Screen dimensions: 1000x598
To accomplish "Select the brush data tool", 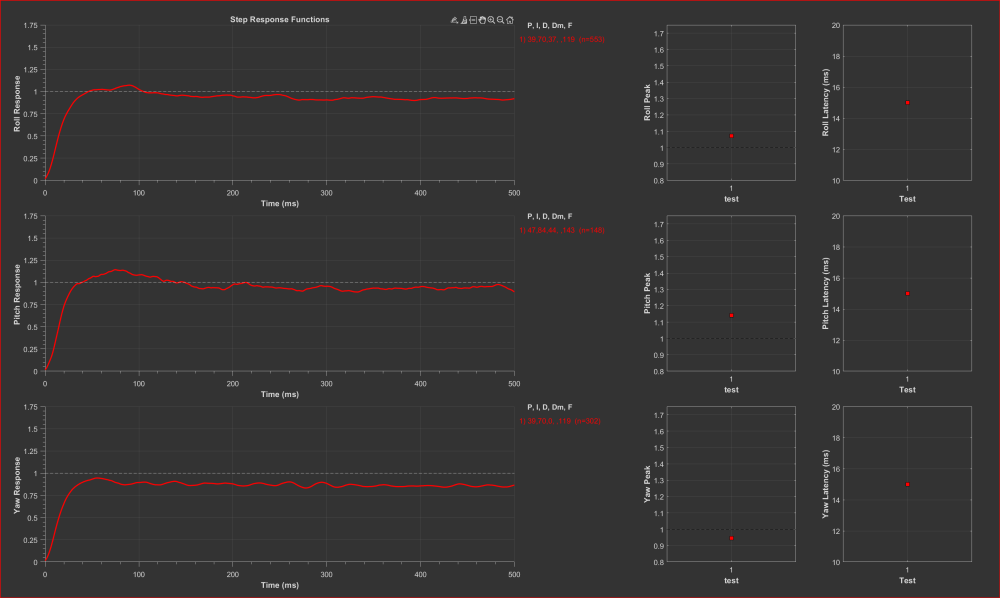I will (464, 20).
